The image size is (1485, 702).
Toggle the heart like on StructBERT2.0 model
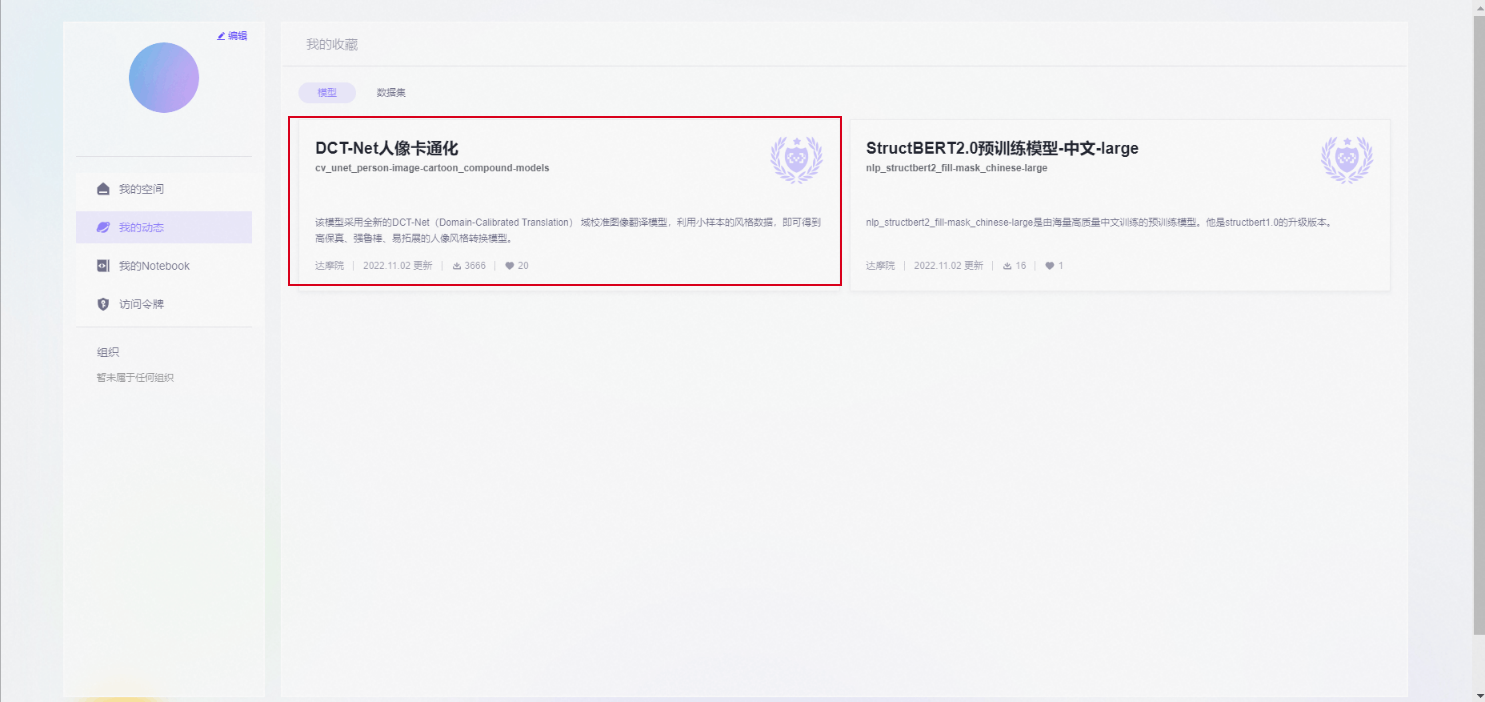(1046, 266)
